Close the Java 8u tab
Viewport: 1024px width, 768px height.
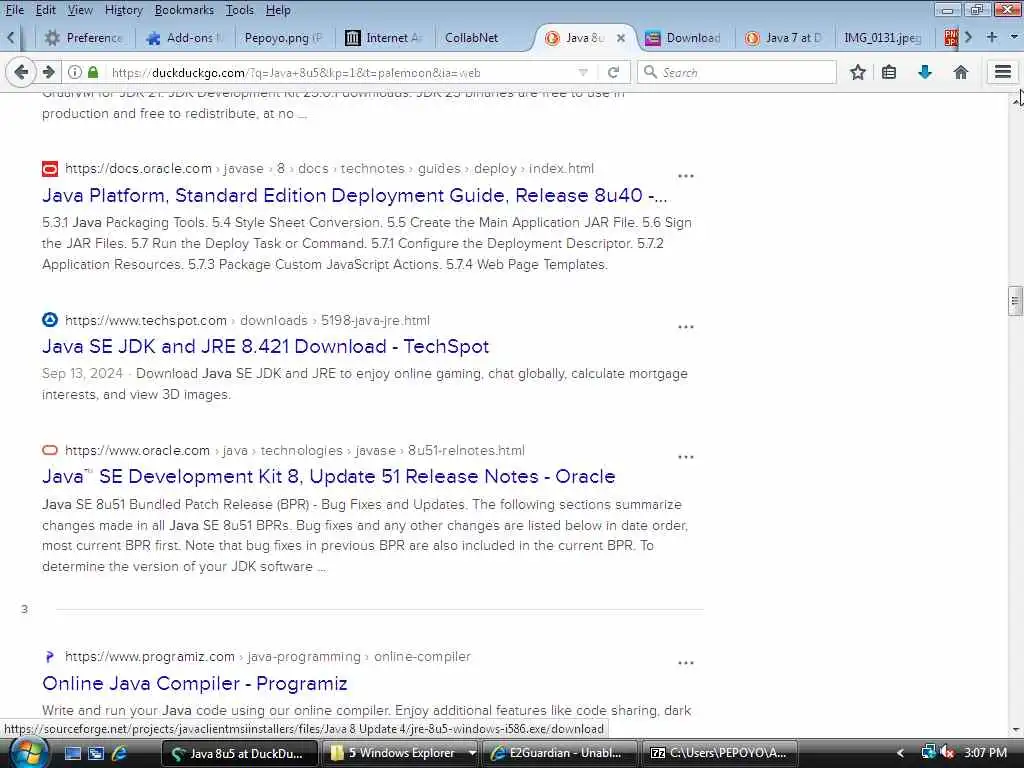click(621, 39)
